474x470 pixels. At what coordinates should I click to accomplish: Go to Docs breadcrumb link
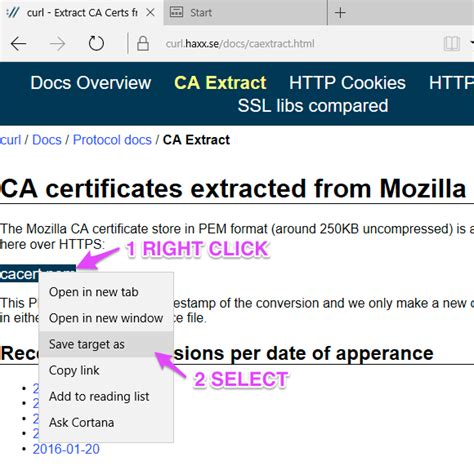47,140
